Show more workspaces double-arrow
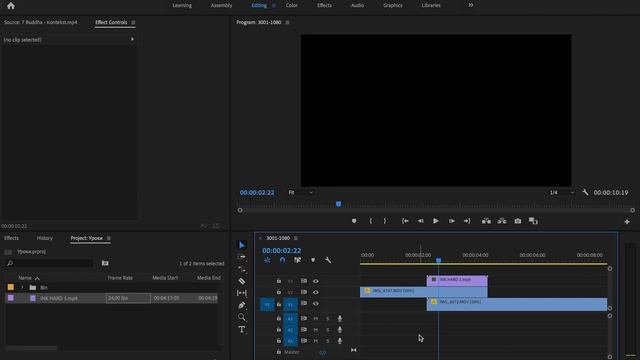The height and width of the screenshot is (360, 640). tap(471, 5)
